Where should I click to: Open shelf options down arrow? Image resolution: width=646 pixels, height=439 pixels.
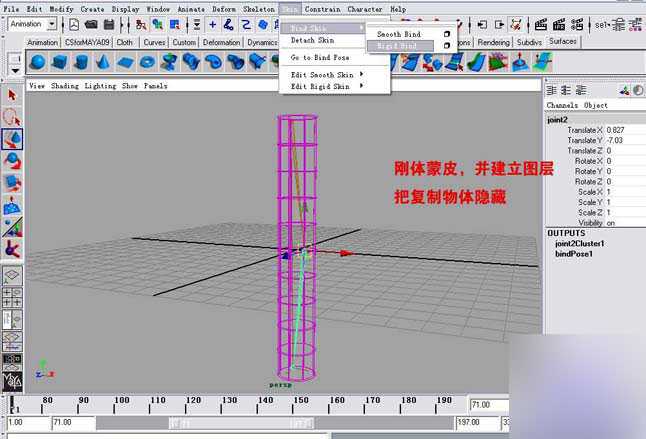pyautogui.click(x=16, y=70)
